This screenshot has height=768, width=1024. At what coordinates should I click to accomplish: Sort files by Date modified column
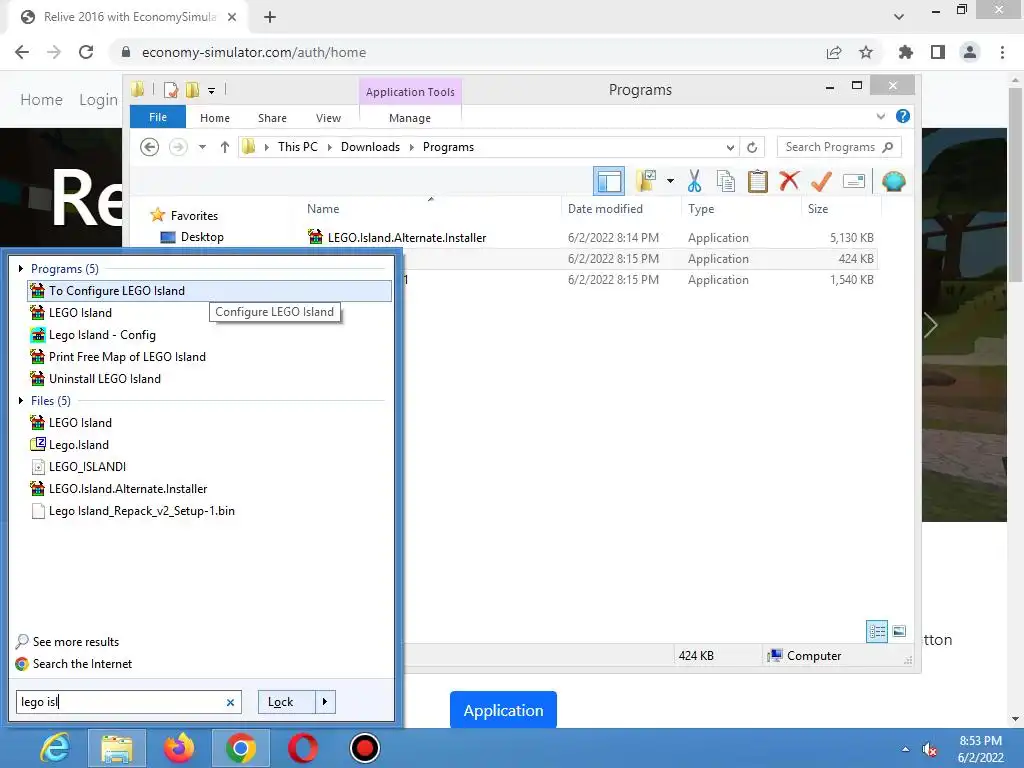(605, 209)
